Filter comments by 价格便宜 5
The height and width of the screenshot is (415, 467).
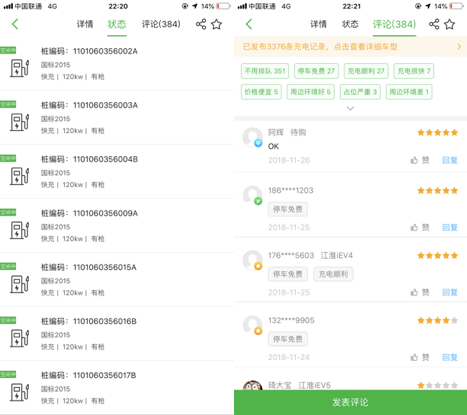click(261, 92)
